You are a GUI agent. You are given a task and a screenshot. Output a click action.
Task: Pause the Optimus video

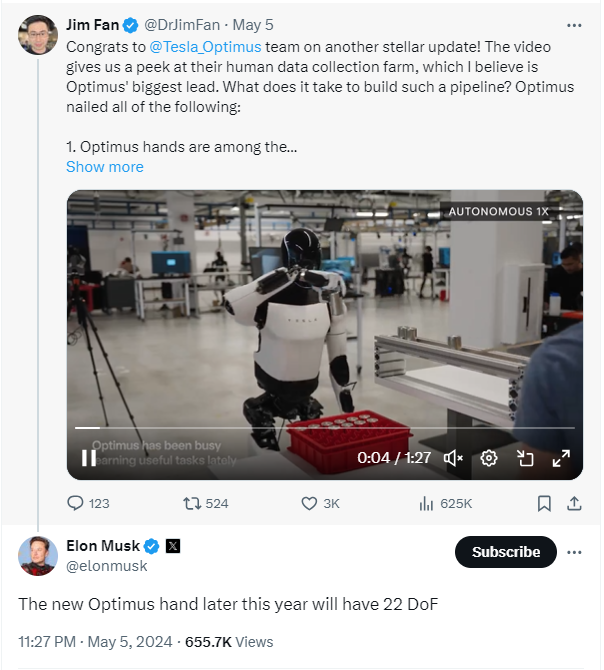pyautogui.click(x=89, y=458)
